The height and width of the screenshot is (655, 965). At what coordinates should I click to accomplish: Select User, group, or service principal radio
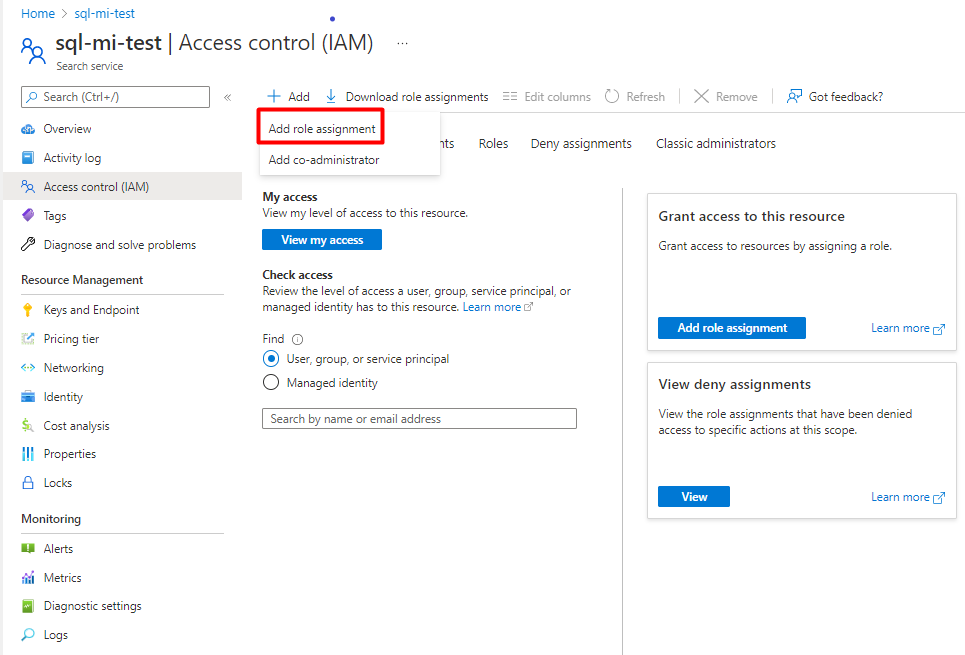pos(271,359)
